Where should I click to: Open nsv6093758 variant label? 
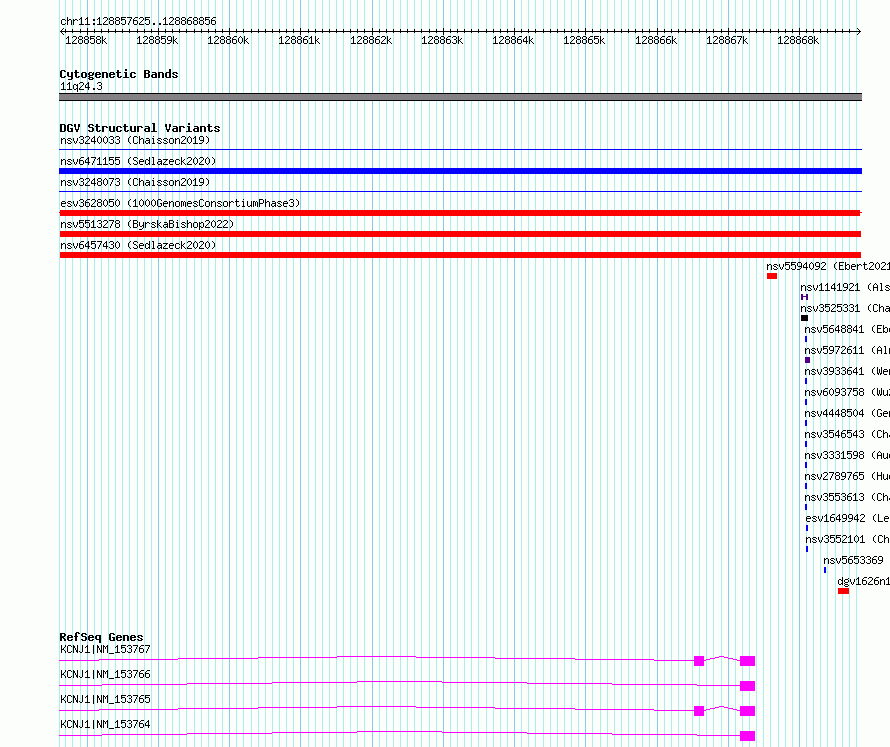pyautogui.click(x=847, y=392)
